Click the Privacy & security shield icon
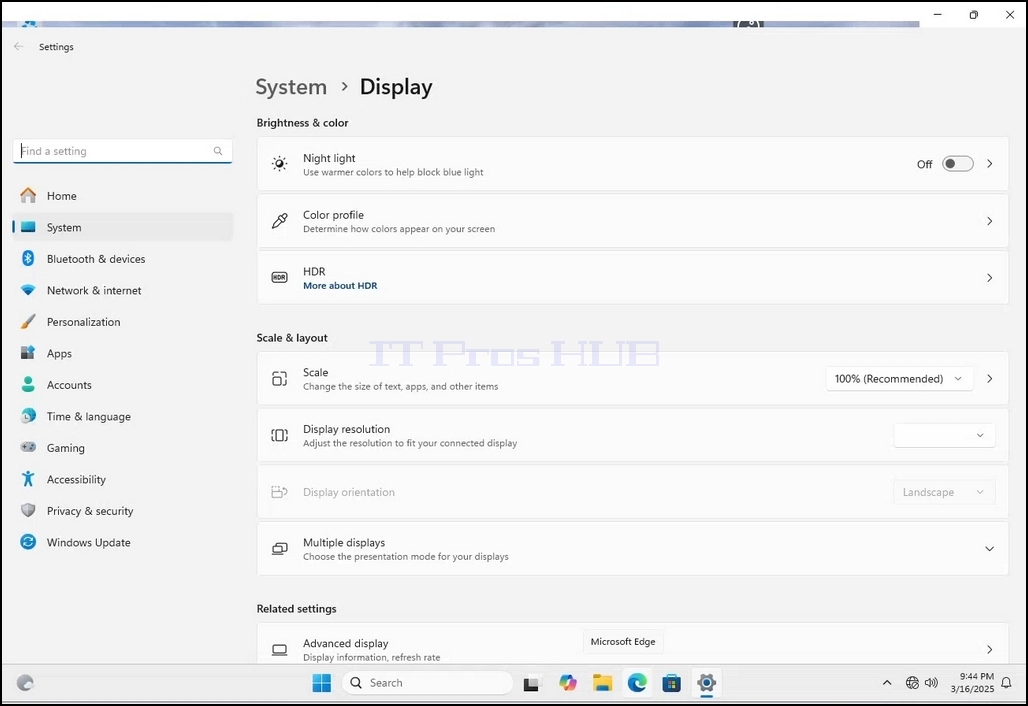 tap(28, 511)
